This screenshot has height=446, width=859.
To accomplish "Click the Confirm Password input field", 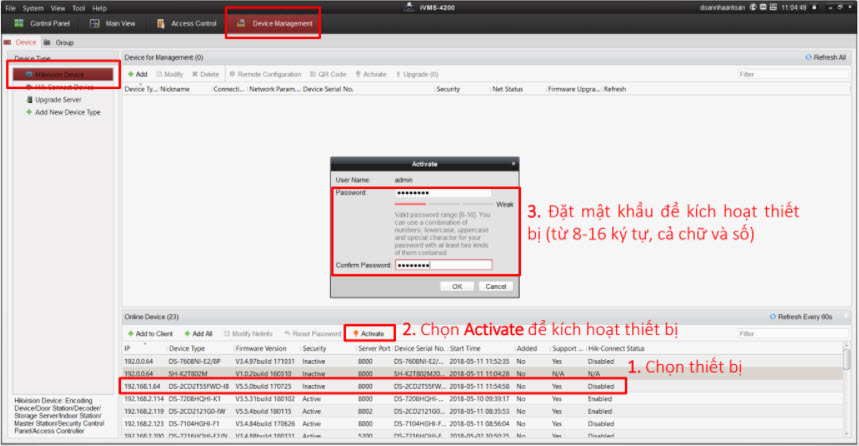I will point(443,265).
